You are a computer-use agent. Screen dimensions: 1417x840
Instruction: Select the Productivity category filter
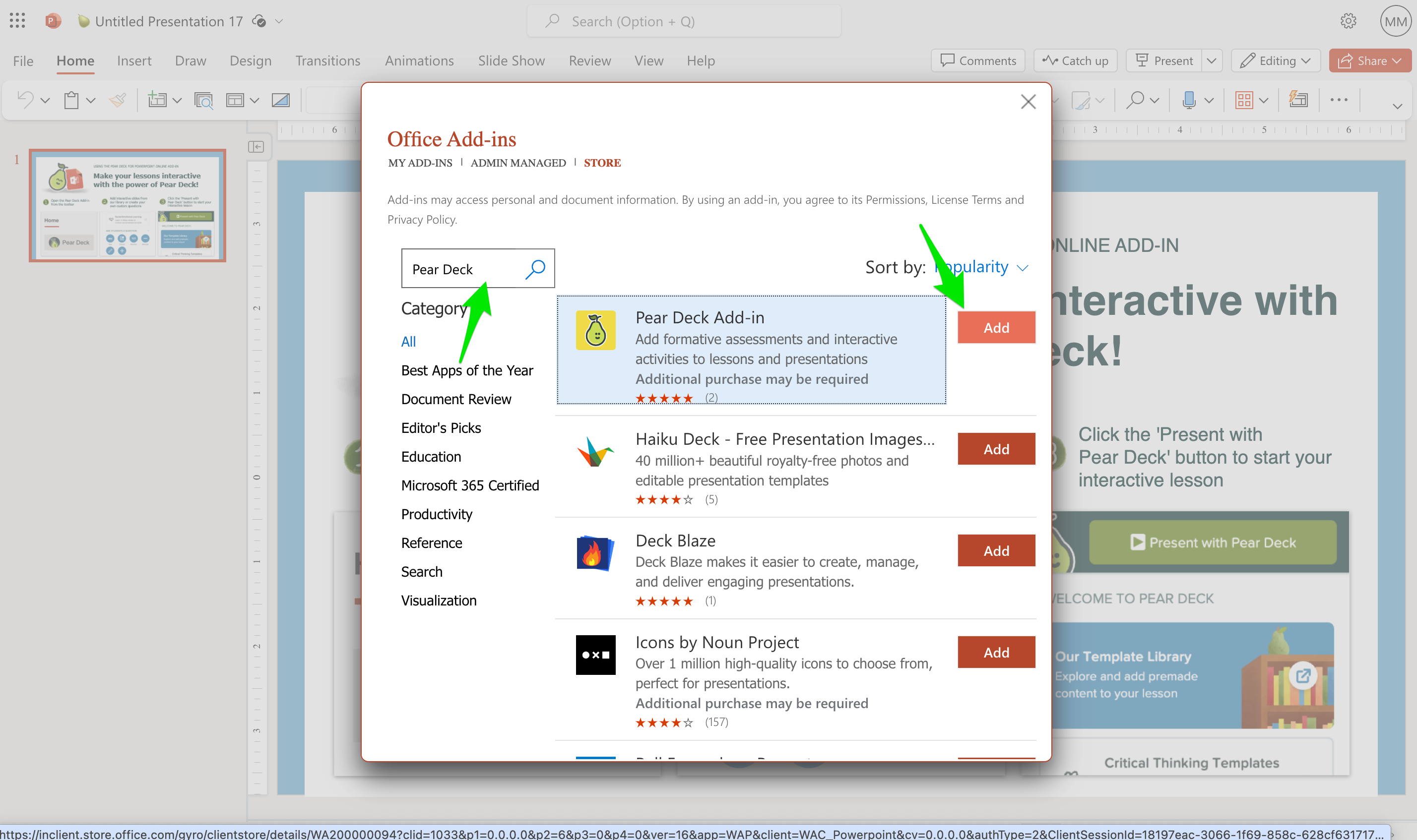436,514
